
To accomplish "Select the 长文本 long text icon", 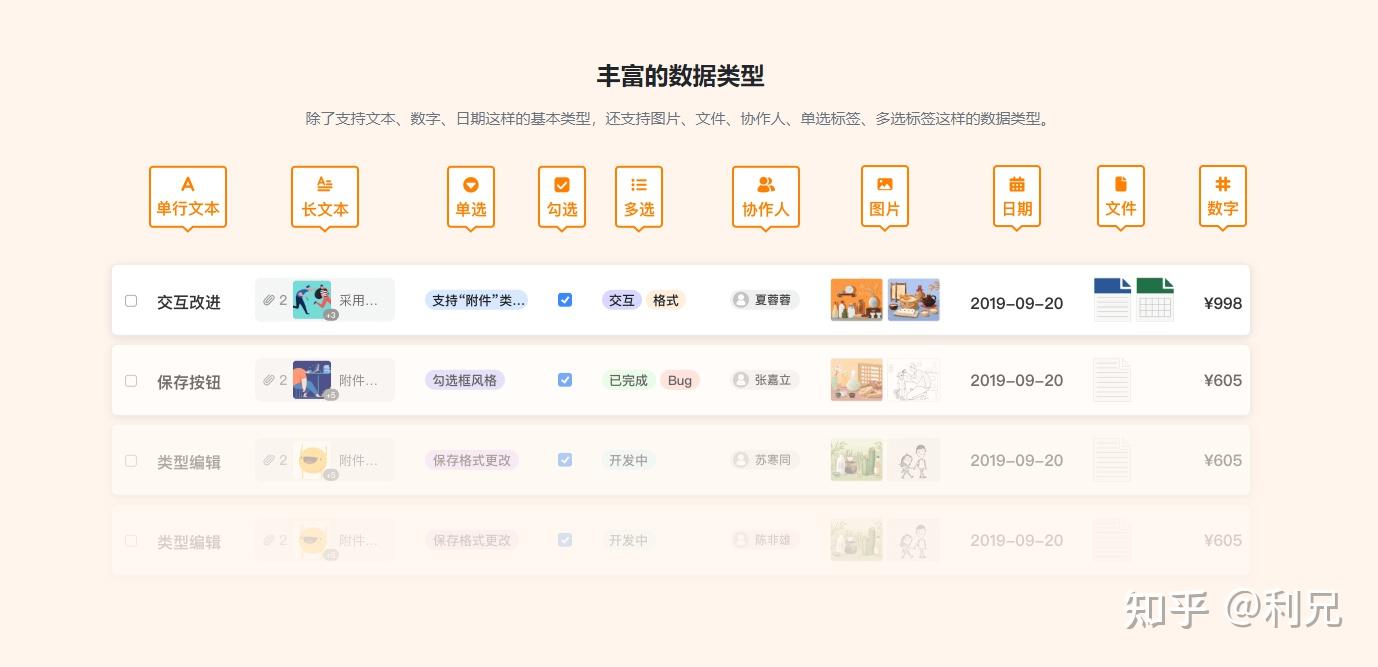I will click(x=324, y=185).
